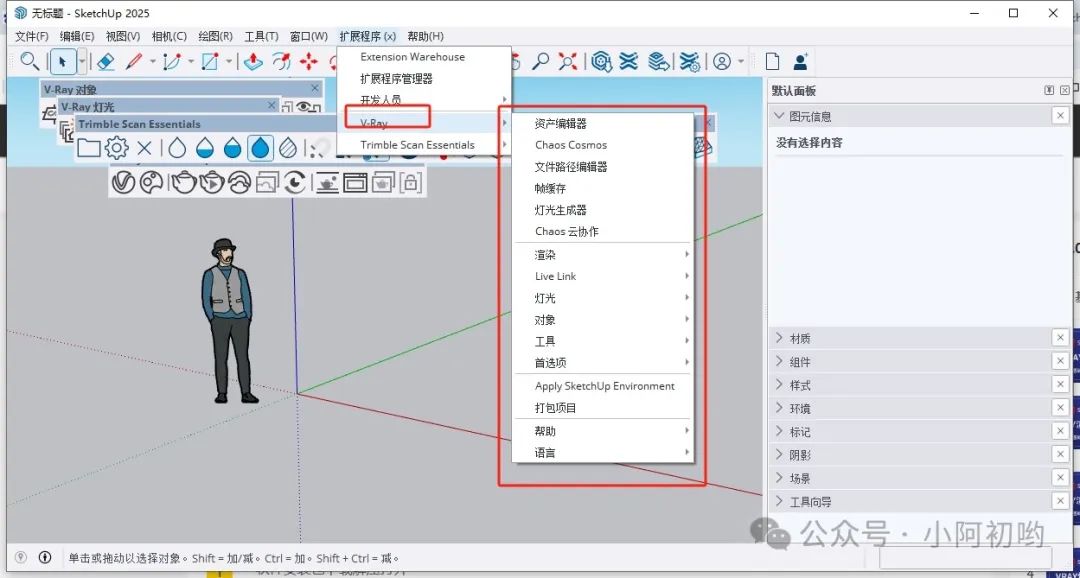1080x578 pixels.
Task: Click the V-Ray cloud render icon
Action: click(x=239, y=183)
